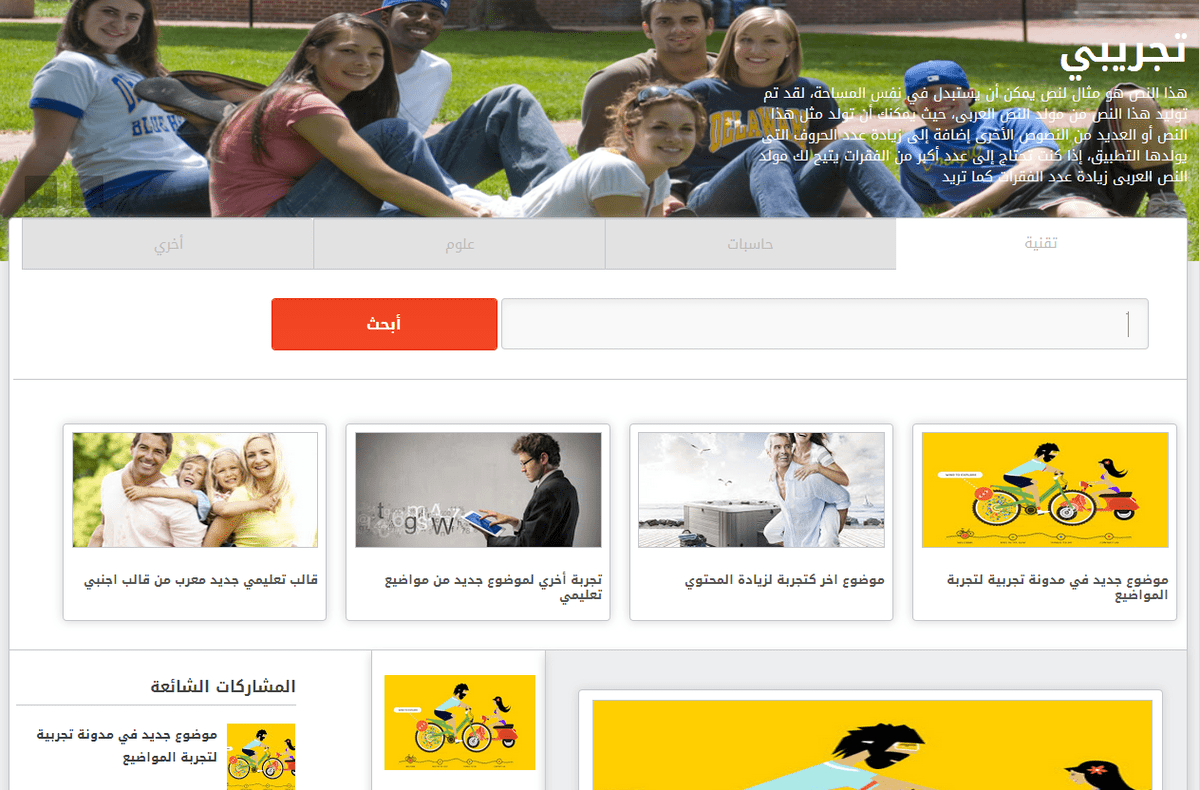Open popular post thumbnail in sidebar
The width and height of the screenshot is (1200, 790).
click(261, 756)
